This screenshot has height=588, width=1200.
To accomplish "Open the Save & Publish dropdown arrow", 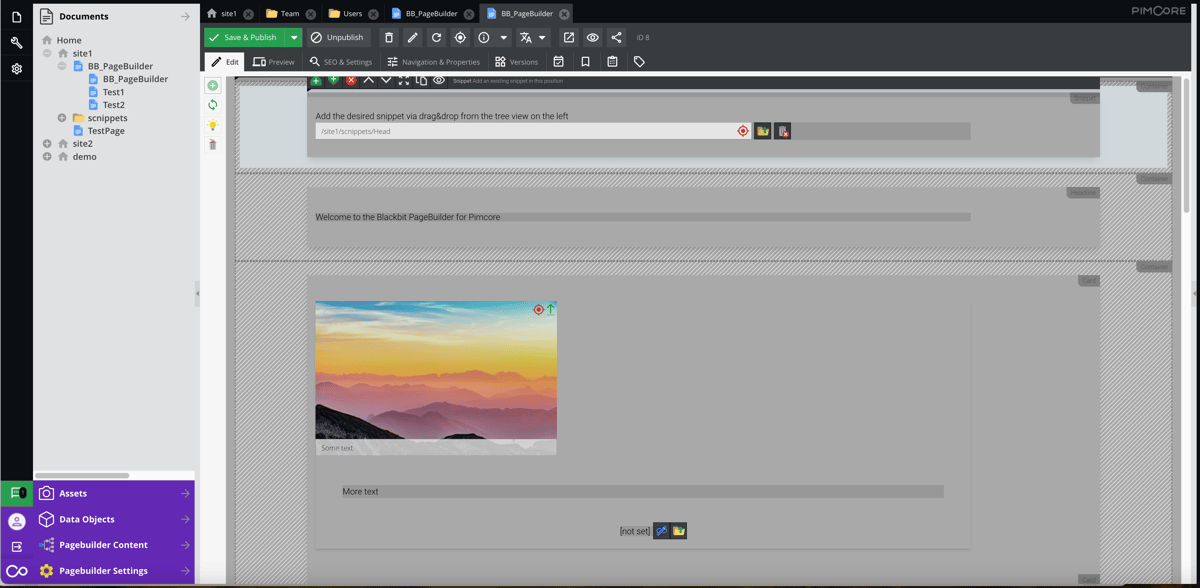I will point(295,36).
